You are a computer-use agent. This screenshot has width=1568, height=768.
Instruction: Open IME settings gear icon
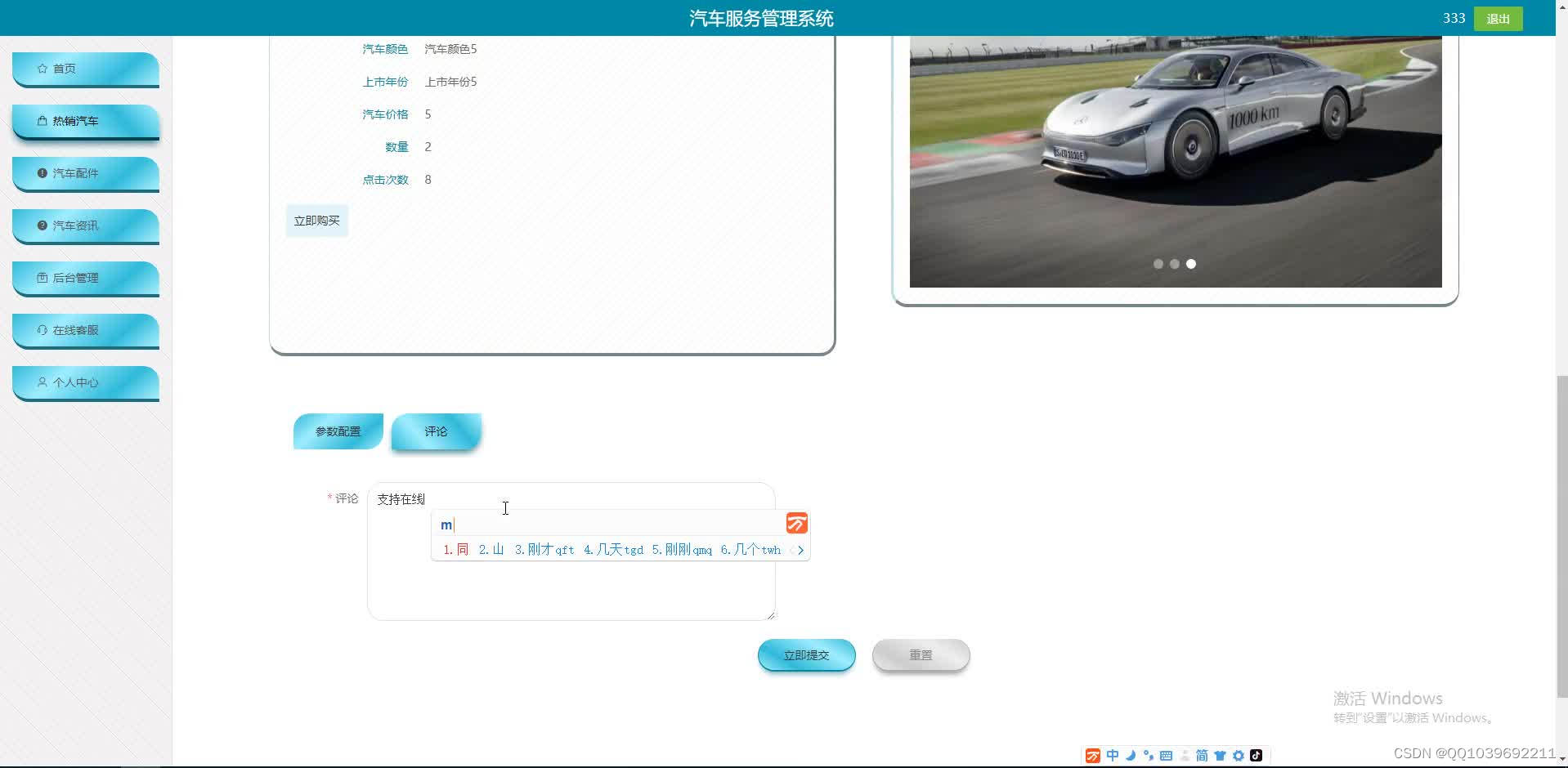coord(1239,756)
